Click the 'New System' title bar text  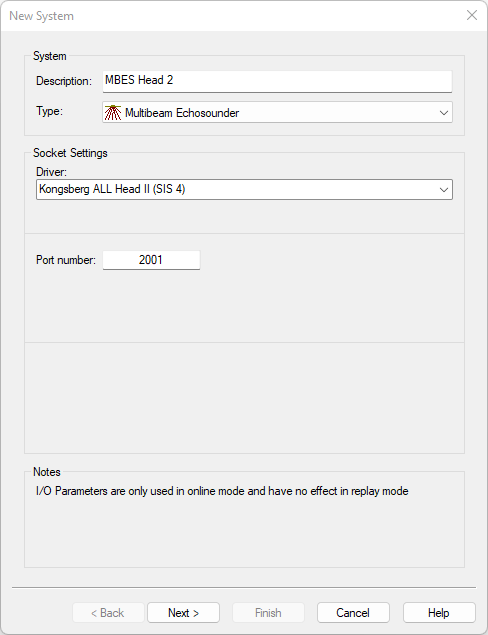(41, 16)
